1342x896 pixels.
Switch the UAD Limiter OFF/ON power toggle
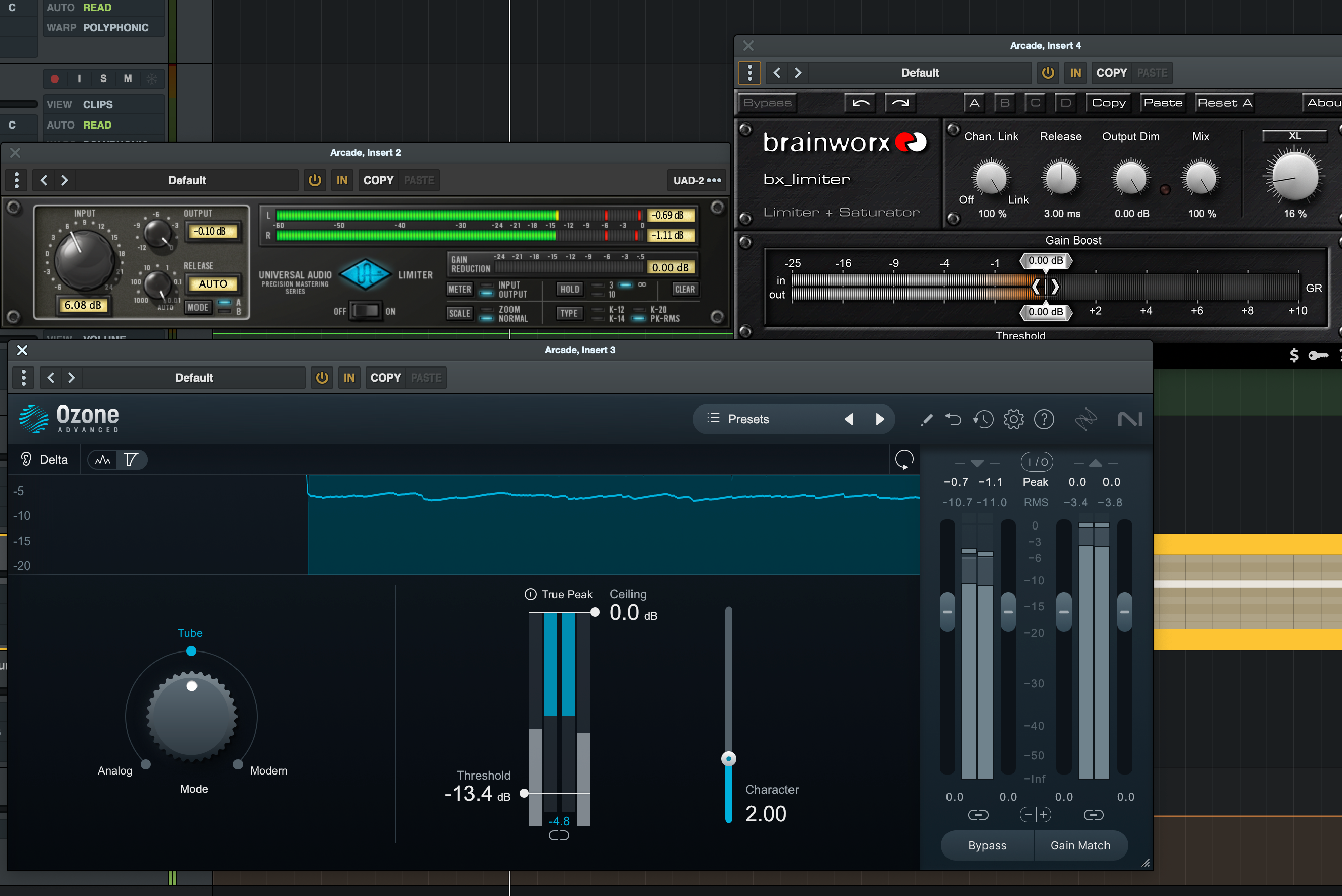pos(365,310)
